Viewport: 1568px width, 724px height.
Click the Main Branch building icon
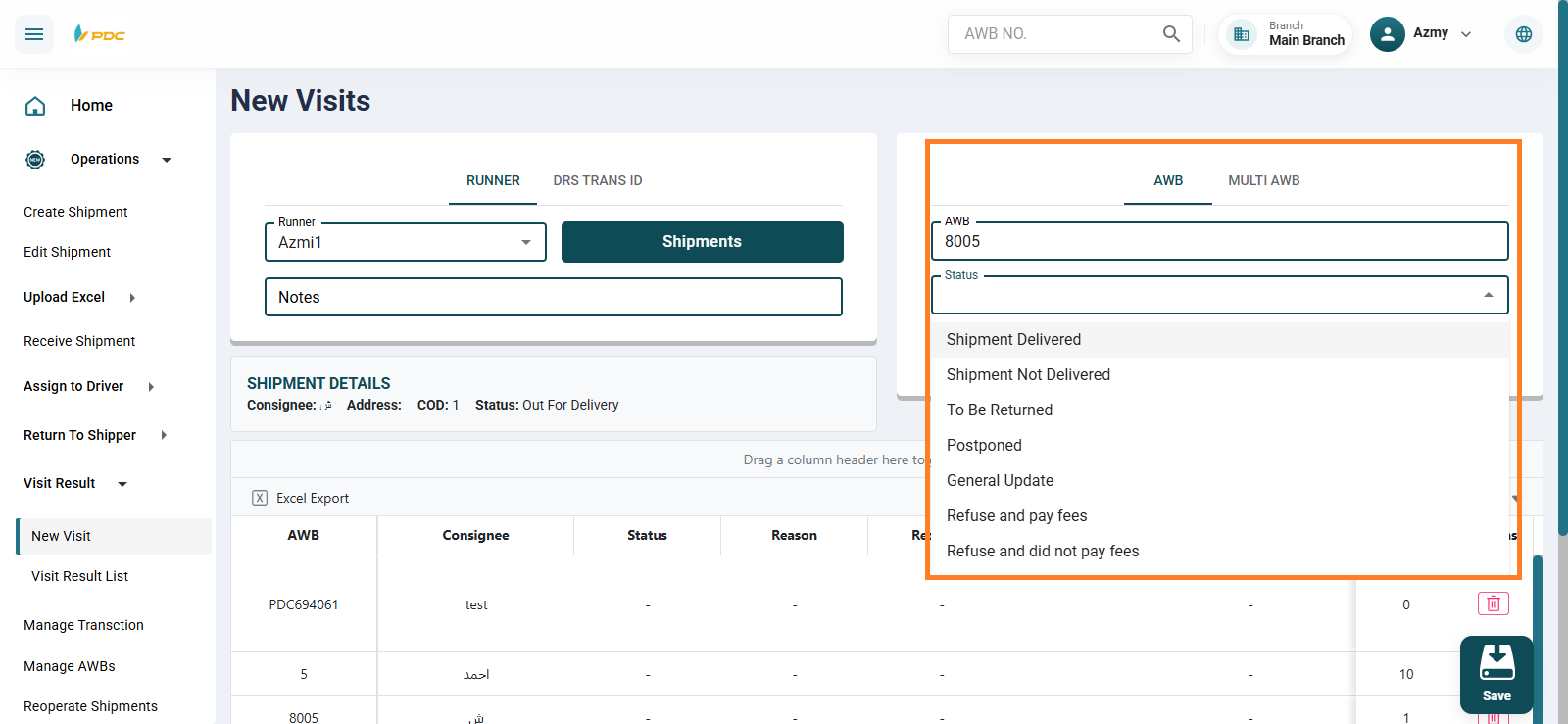1242,34
